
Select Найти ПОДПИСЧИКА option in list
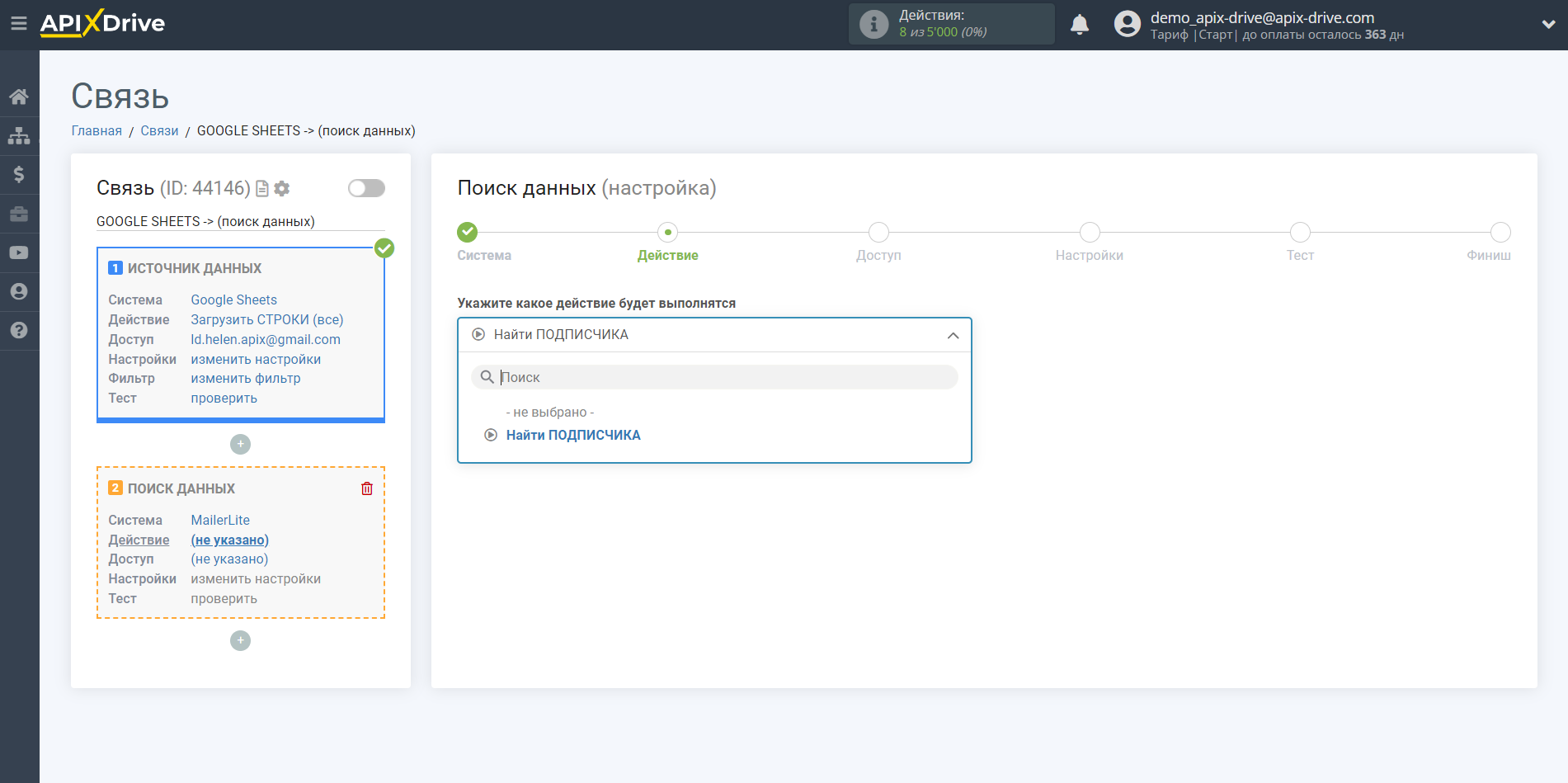point(573,435)
